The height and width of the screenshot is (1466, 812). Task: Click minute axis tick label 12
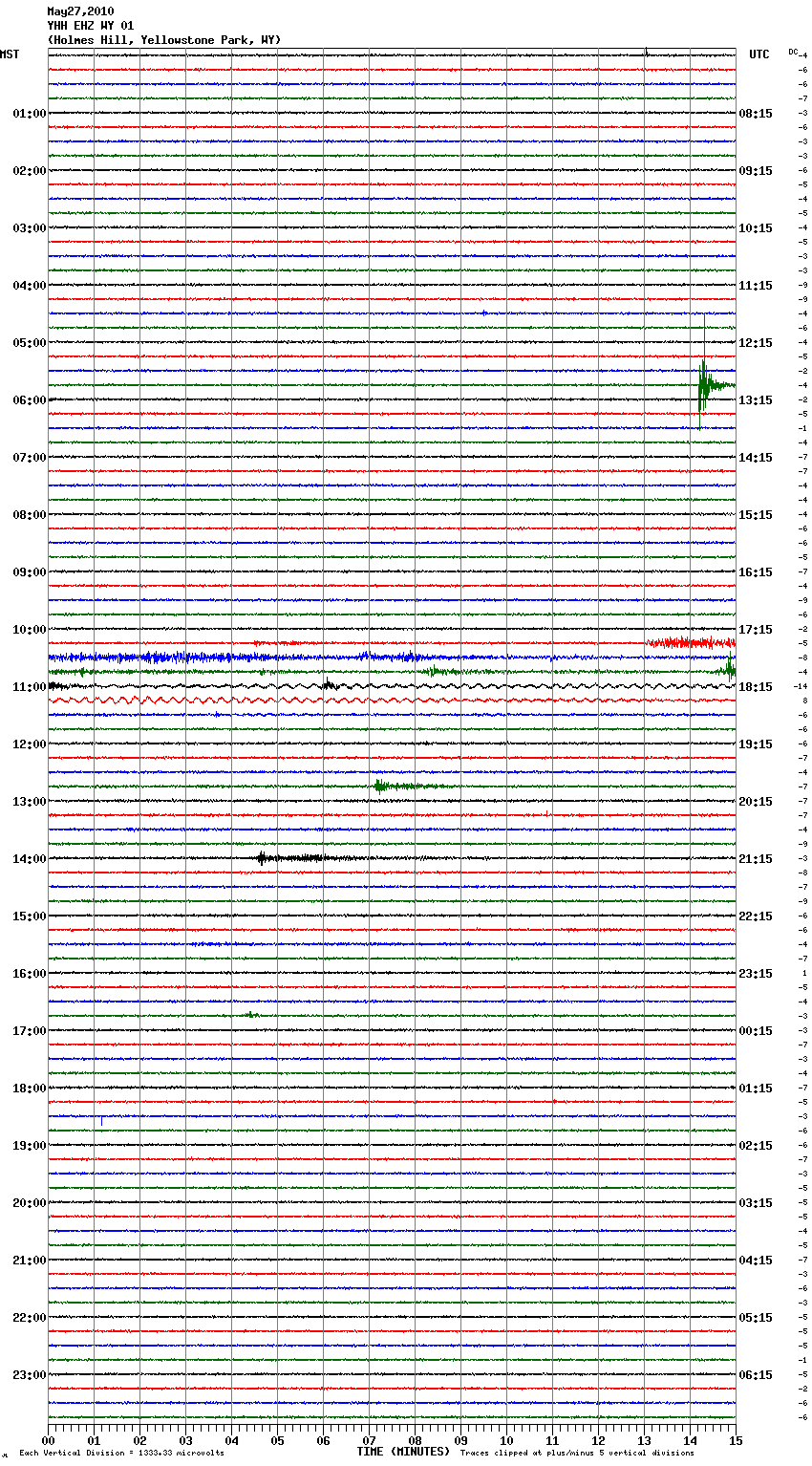click(599, 1440)
